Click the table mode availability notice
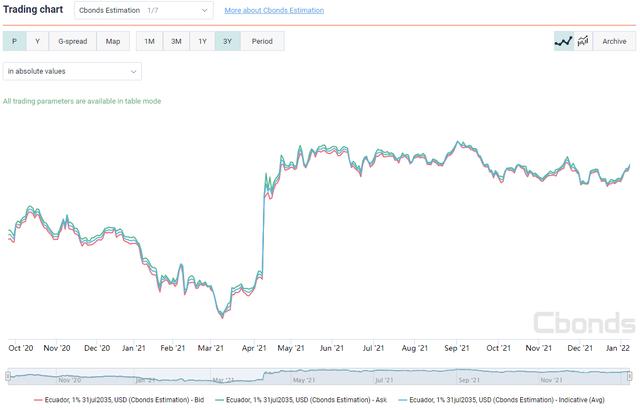Screen dimensions: 640x410 (82, 101)
